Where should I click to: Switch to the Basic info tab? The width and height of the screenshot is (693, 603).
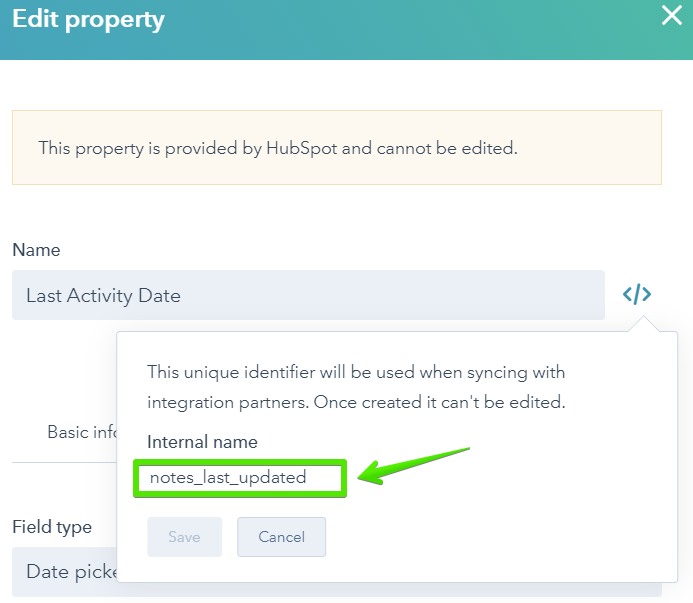82,432
